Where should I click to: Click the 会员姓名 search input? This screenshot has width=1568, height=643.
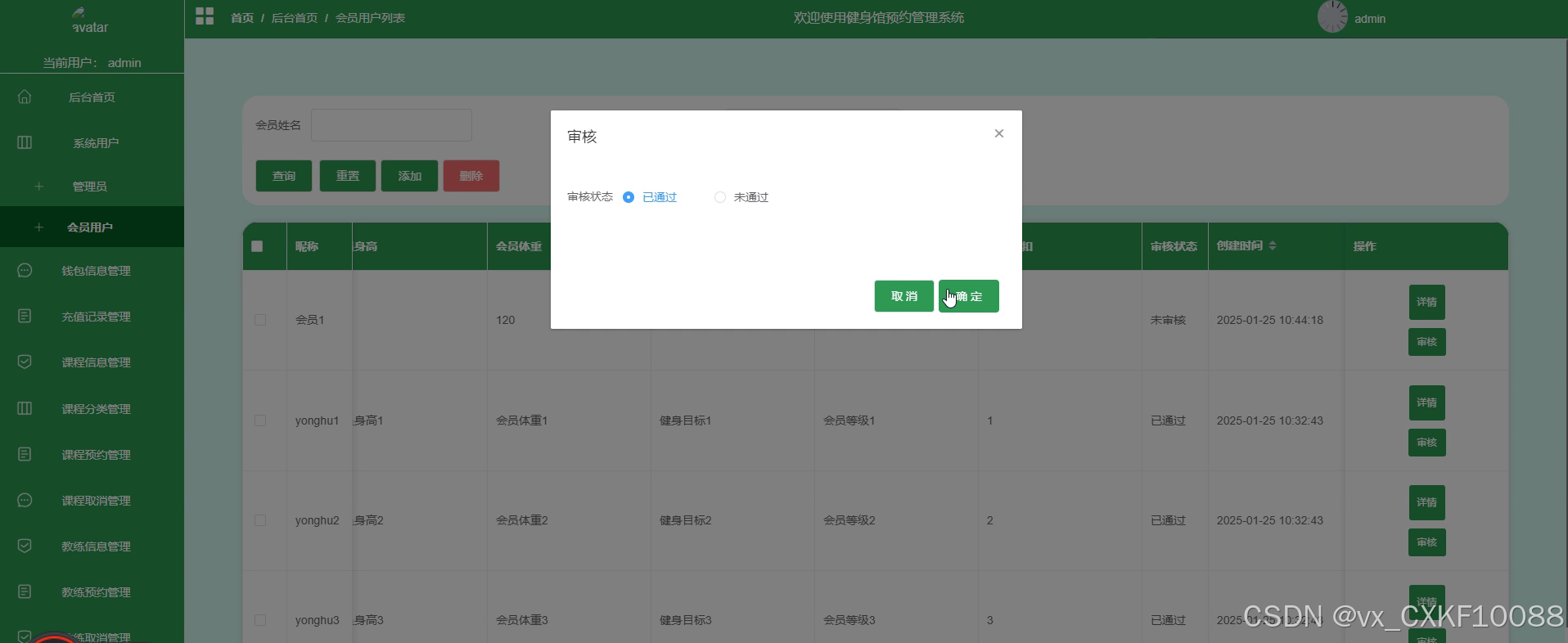pyautogui.click(x=391, y=125)
